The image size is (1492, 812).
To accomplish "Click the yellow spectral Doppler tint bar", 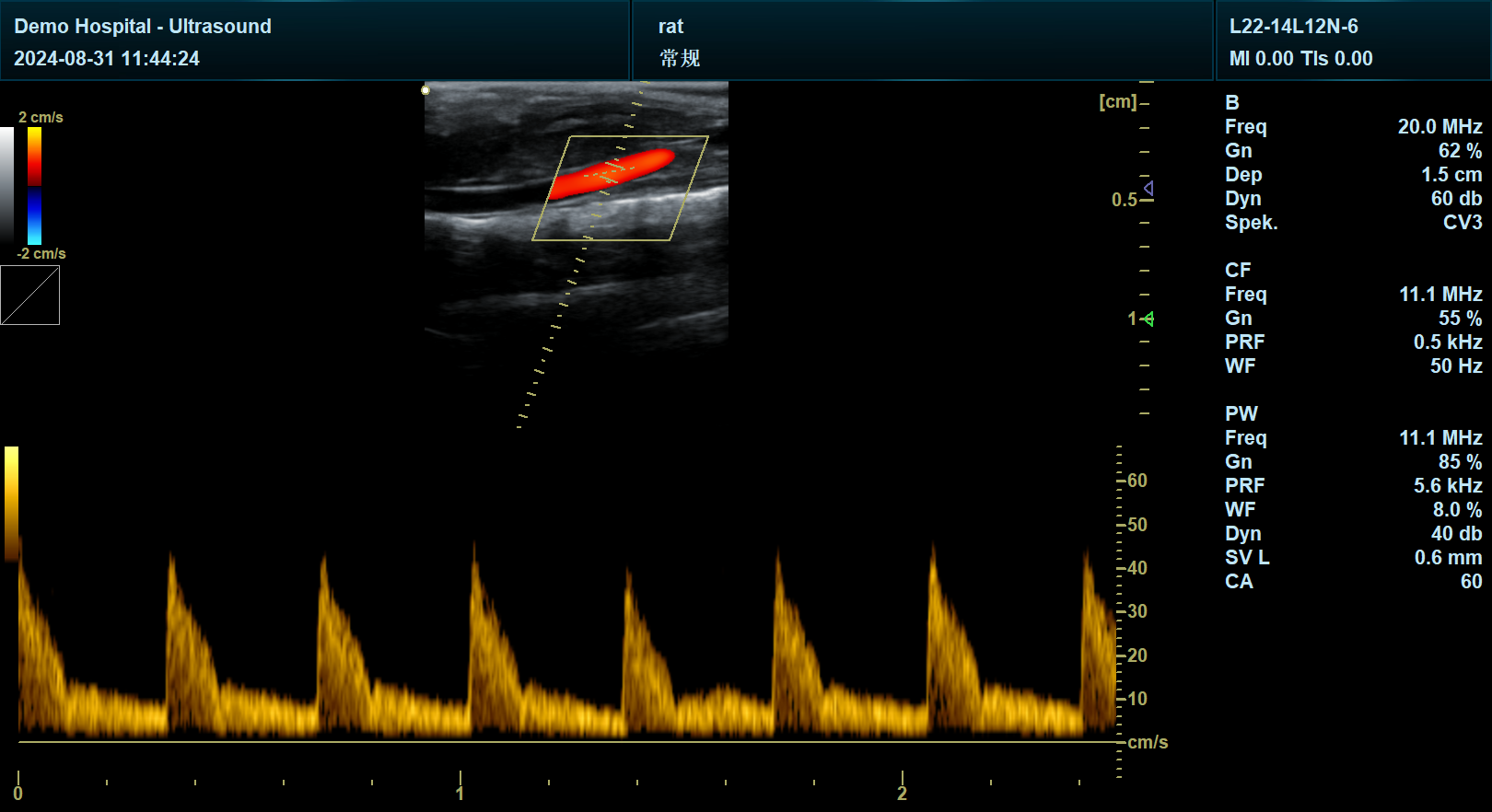I will tap(12, 502).
